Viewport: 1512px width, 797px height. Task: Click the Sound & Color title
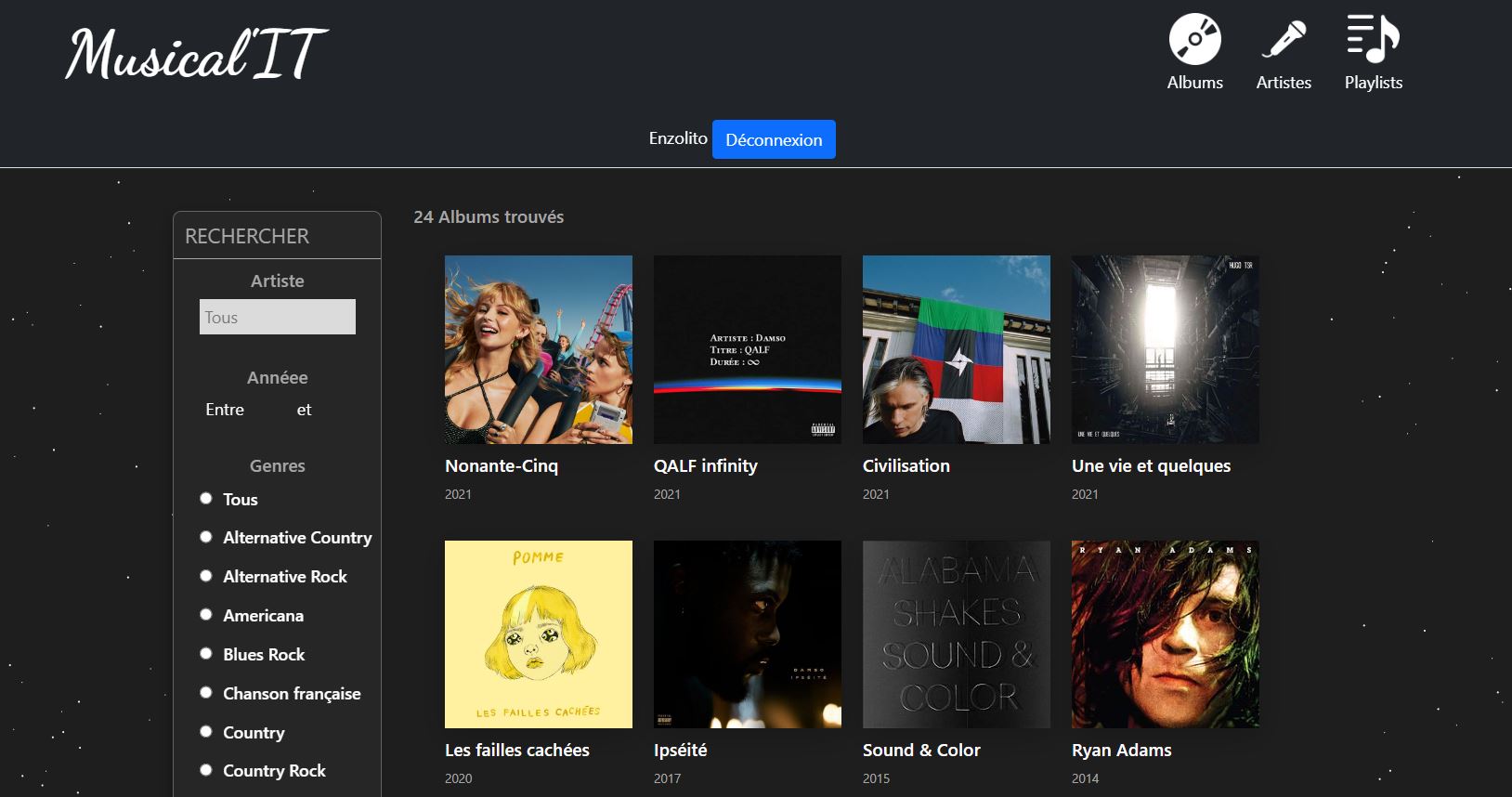(x=921, y=751)
